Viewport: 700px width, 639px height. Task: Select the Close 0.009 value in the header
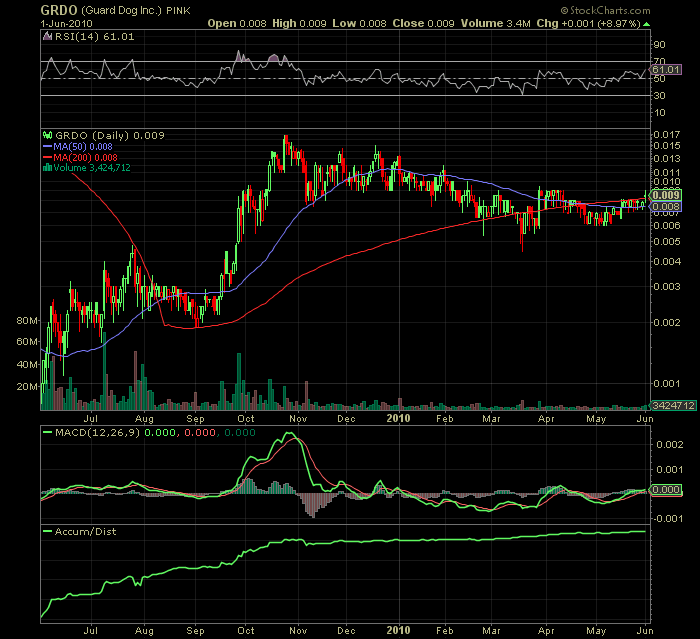pos(423,24)
